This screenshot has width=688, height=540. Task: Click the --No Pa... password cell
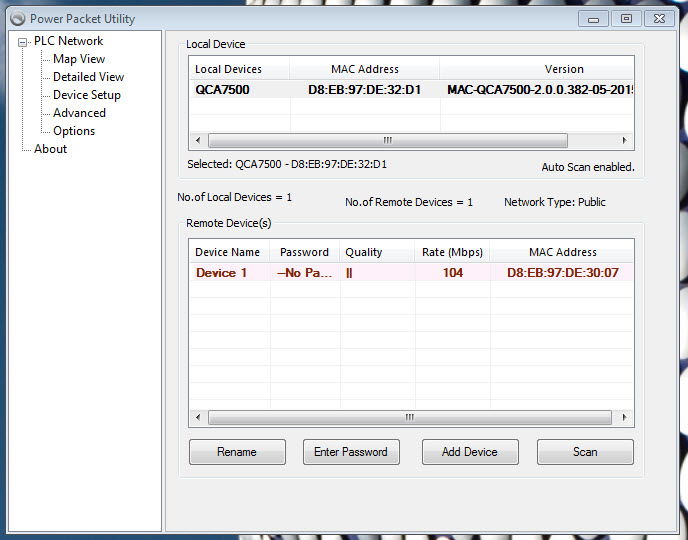pyautogui.click(x=305, y=272)
